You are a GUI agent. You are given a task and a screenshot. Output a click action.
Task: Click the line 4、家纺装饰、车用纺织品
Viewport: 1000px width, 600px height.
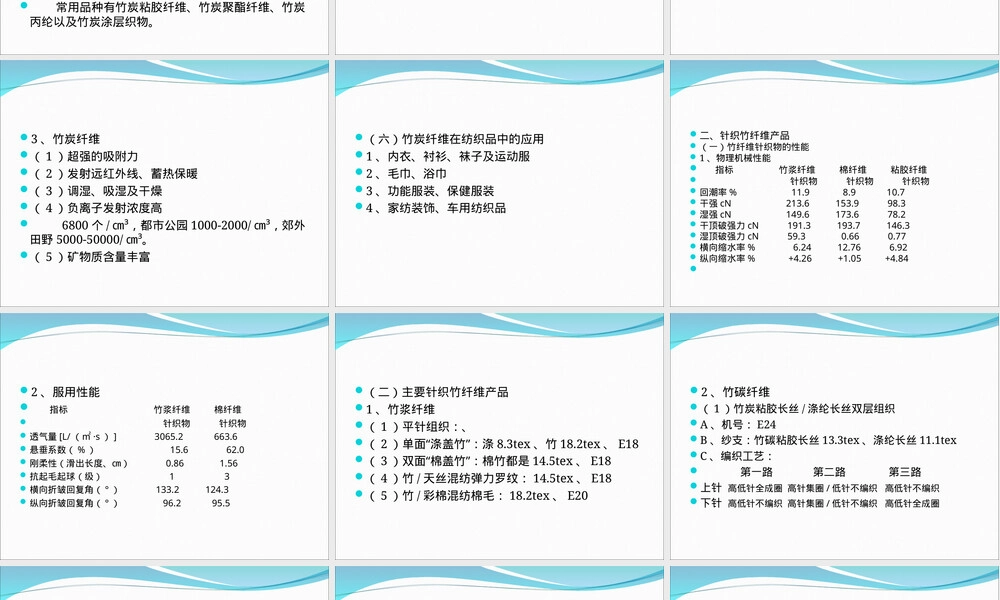pyautogui.click(x=436, y=208)
